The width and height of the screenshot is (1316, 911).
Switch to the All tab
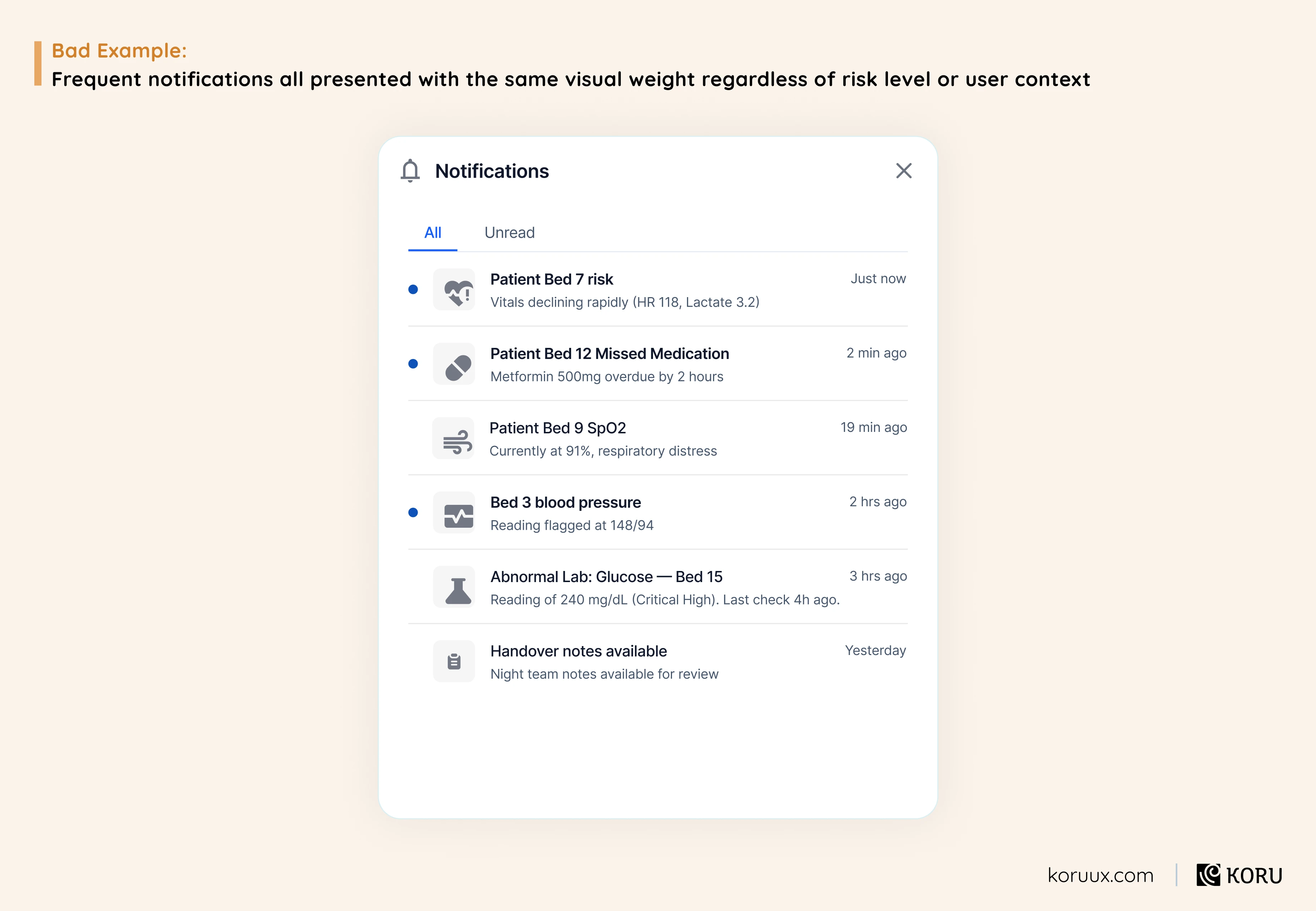tap(432, 233)
